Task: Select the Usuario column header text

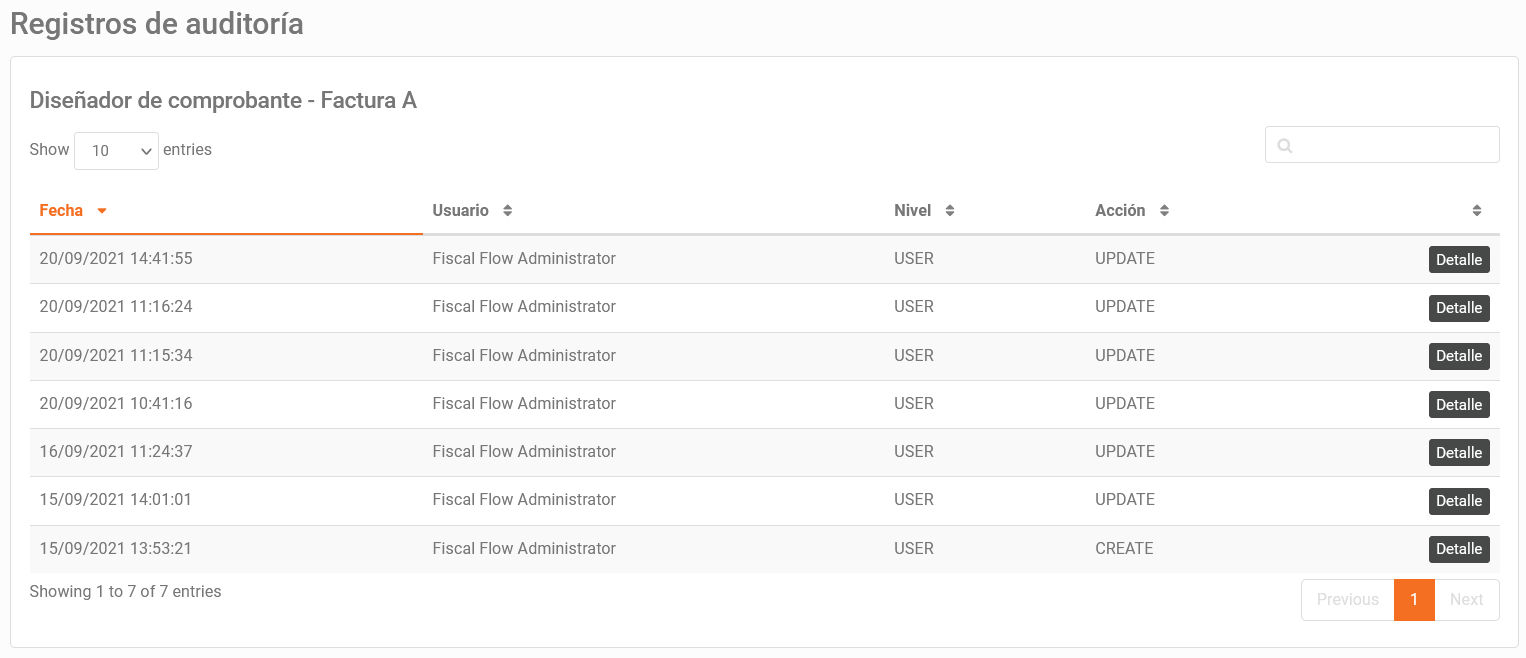Action: (x=460, y=211)
